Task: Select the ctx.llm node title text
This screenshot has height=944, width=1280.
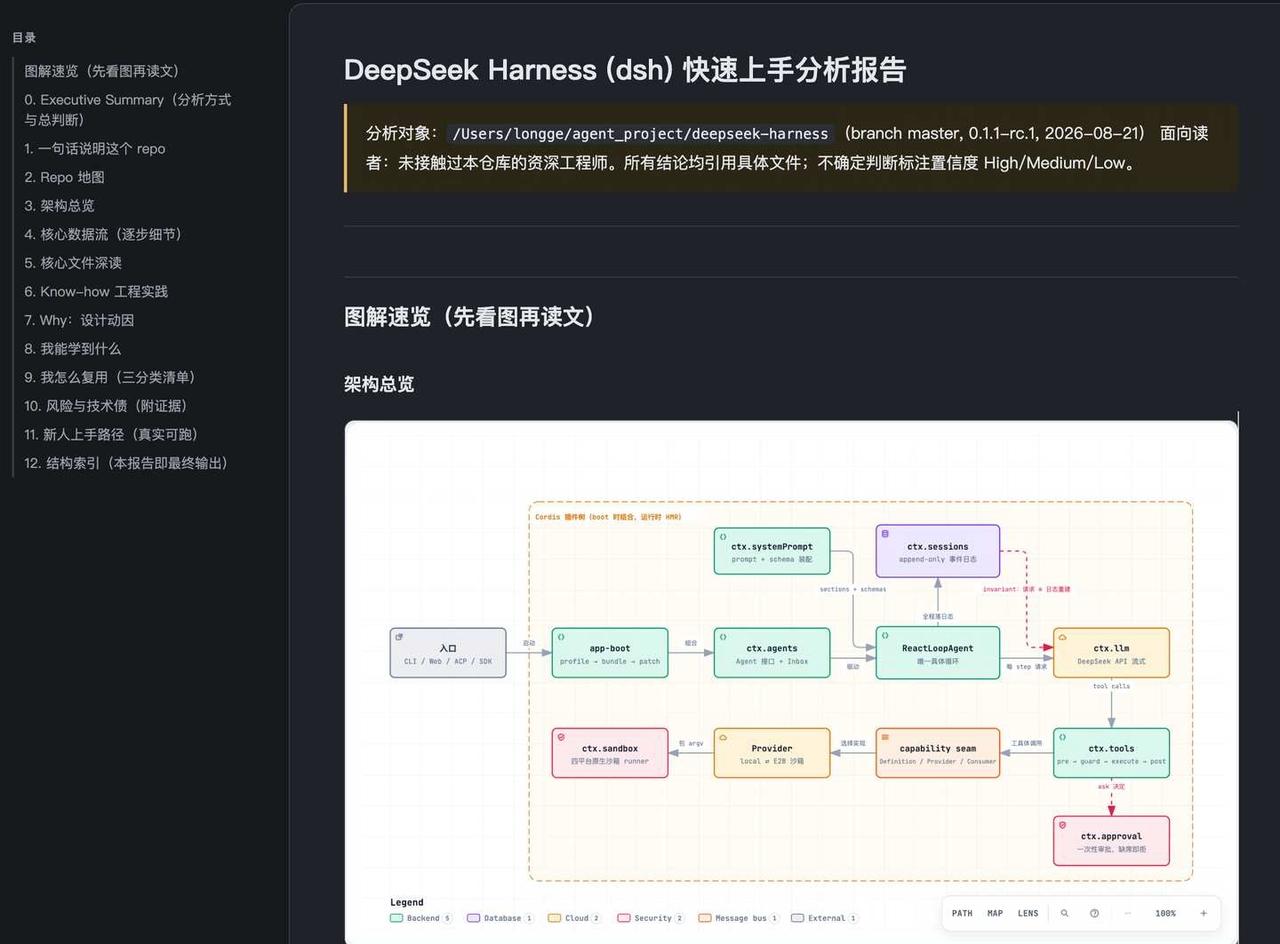Action: tap(1111, 648)
